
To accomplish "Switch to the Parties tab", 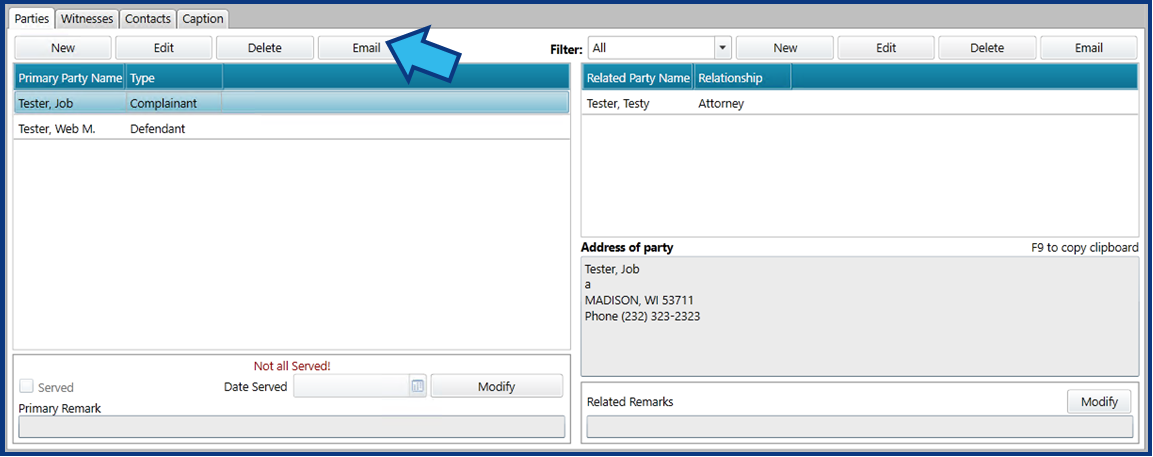I will (32, 18).
